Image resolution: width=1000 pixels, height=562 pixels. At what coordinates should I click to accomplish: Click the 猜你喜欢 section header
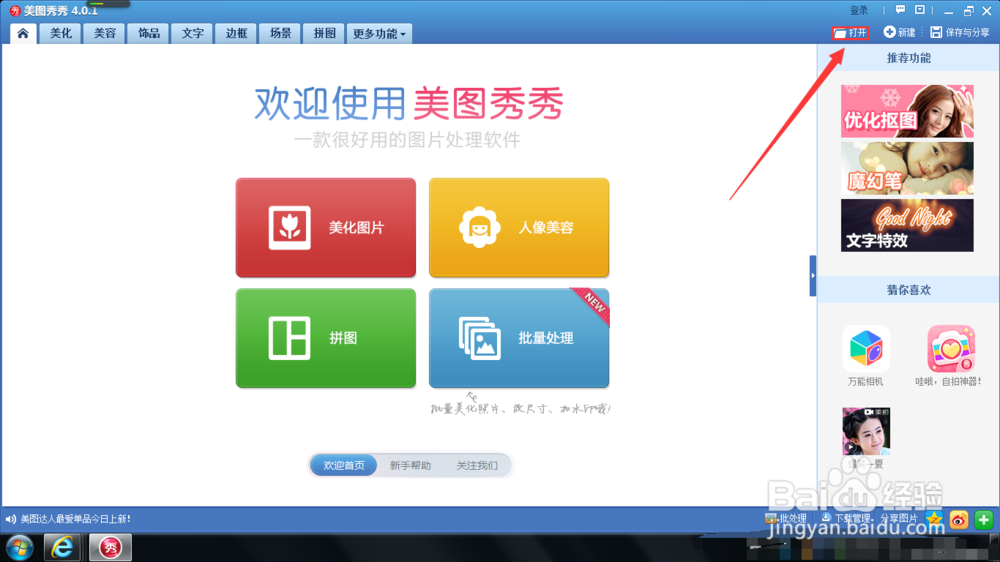pos(909,290)
